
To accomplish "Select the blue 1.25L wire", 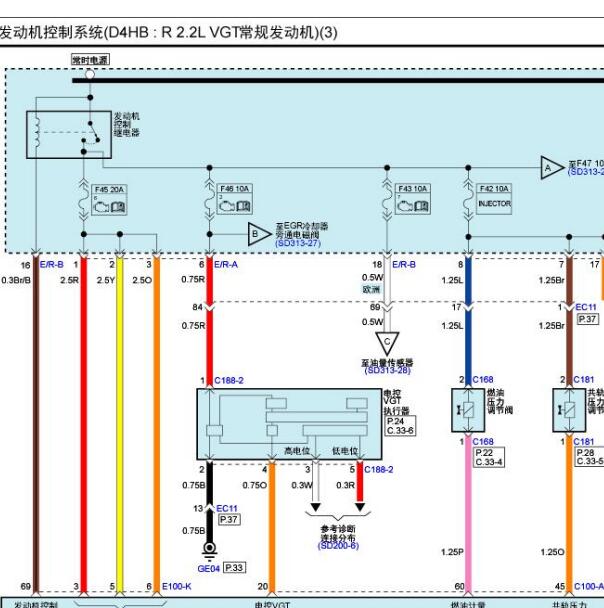I will coord(468,322).
